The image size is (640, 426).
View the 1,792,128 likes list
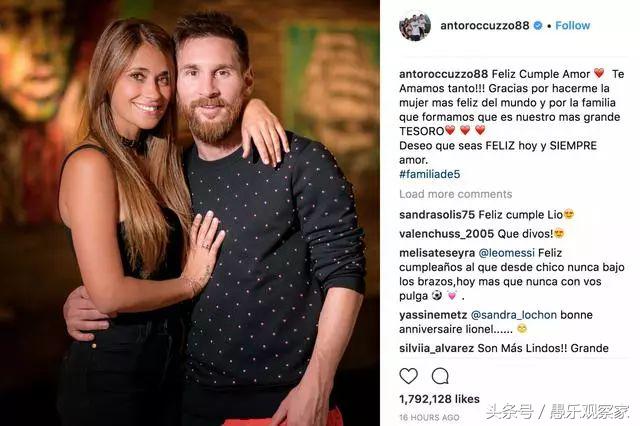(x=439, y=399)
